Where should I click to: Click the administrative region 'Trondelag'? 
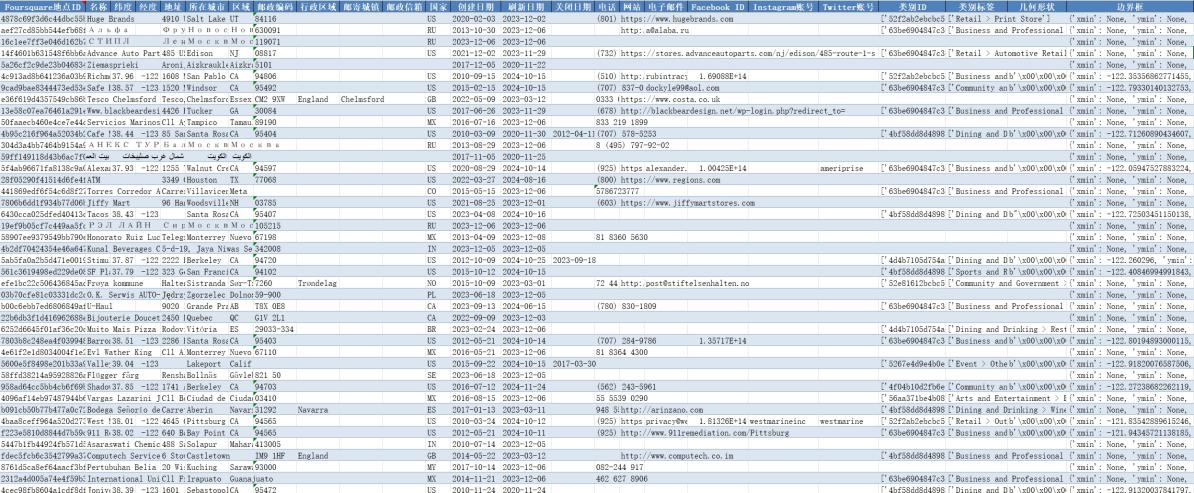click(x=318, y=283)
